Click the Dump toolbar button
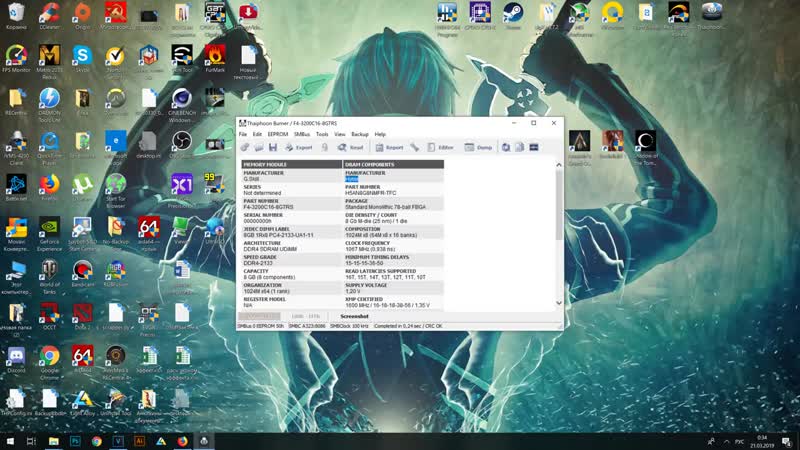This screenshot has height=450, width=800. point(479,147)
